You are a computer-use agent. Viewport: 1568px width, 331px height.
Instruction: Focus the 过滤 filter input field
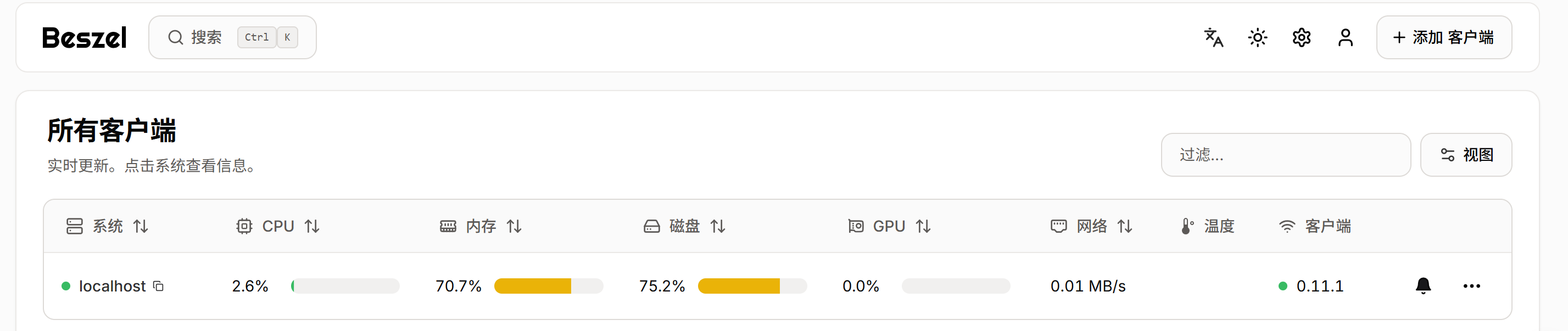pyautogui.click(x=1286, y=155)
